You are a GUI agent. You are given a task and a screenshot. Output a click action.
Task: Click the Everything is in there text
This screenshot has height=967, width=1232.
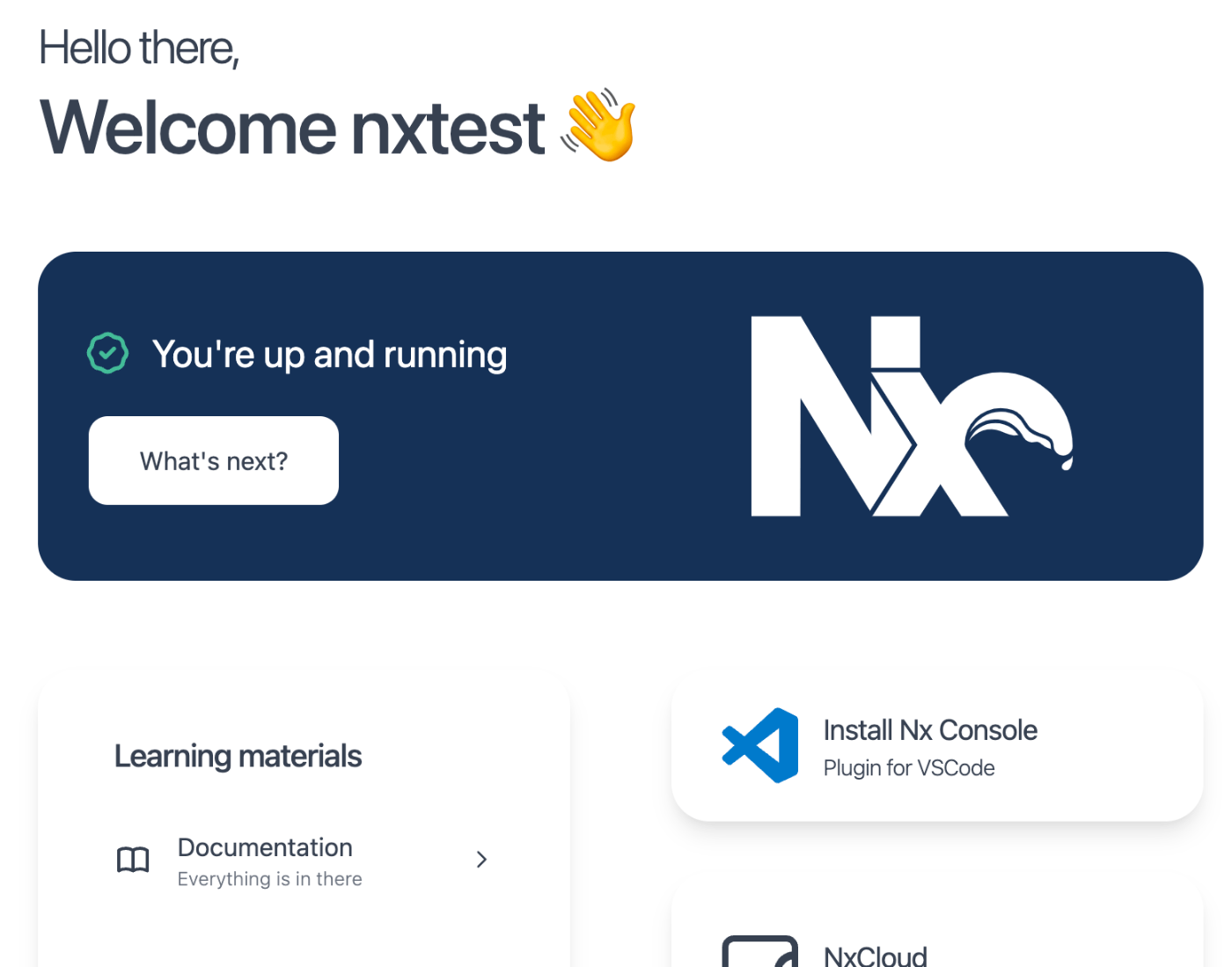[270, 879]
